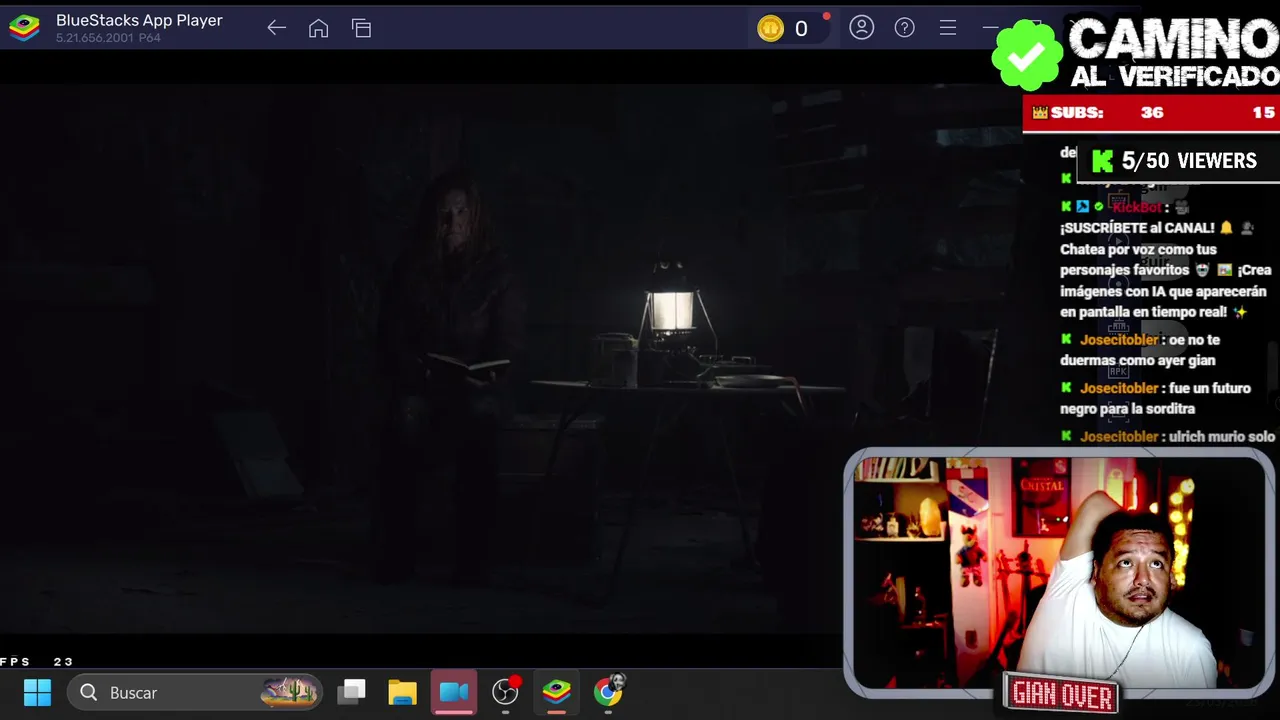Open File Explorer from the taskbar
This screenshot has height=720, width=1280.
(402, 692)
